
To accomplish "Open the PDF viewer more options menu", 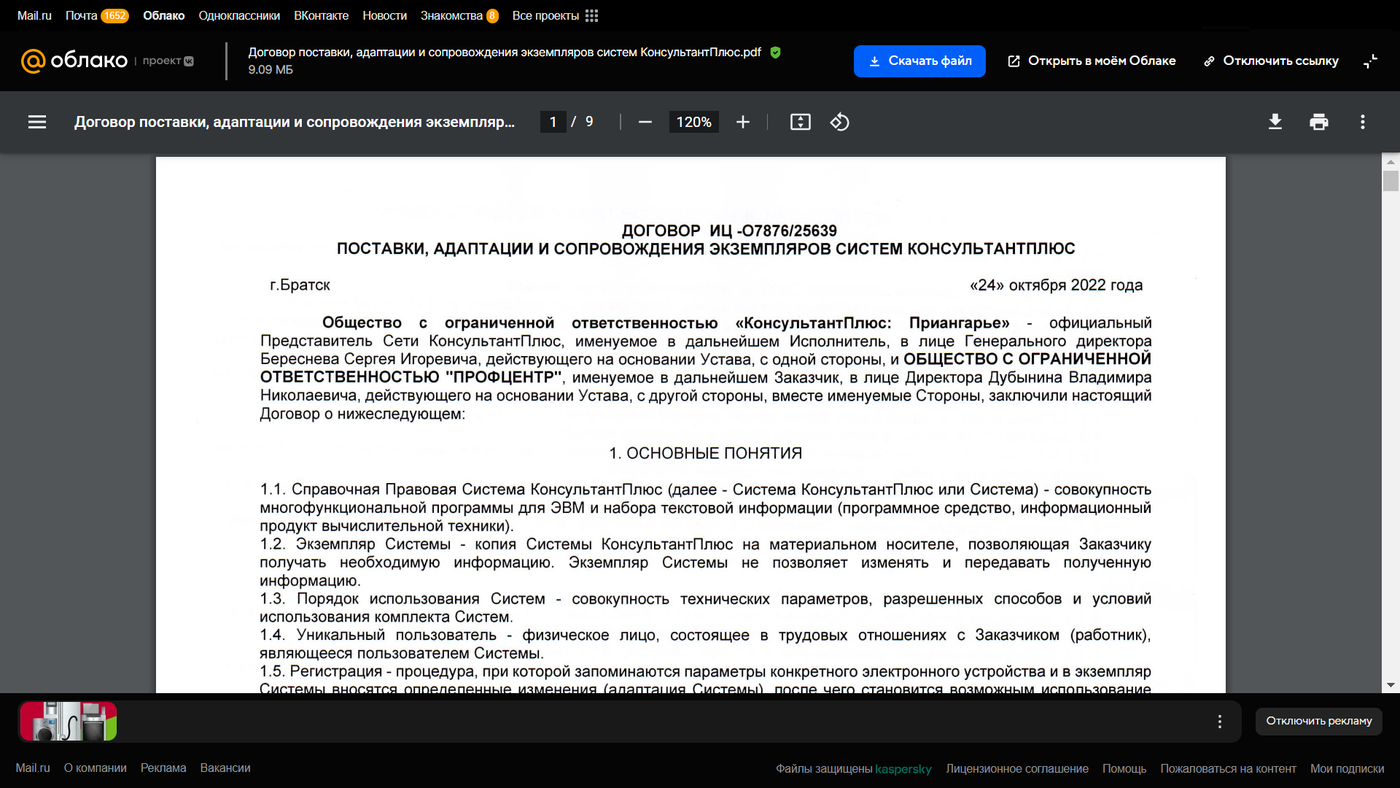I will tap(1362, 122).
